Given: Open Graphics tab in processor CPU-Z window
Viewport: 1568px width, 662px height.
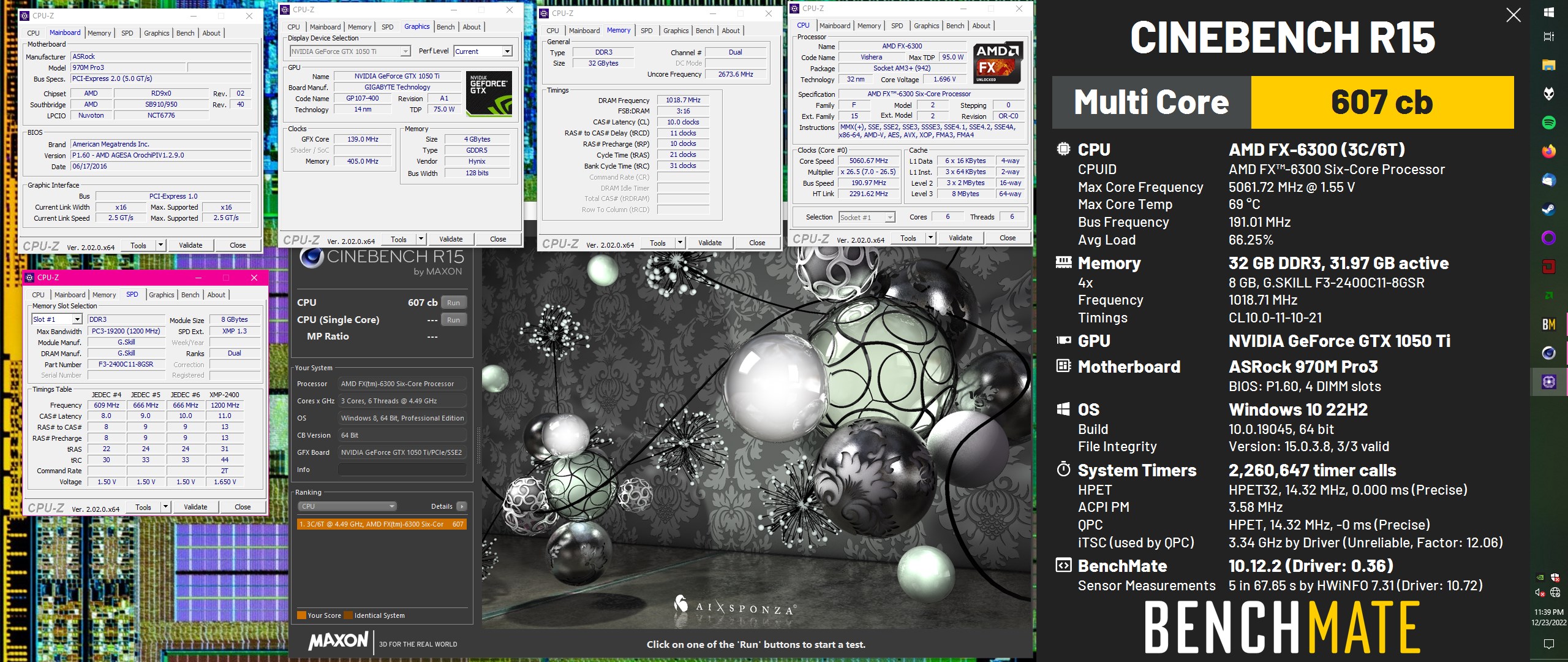Looking at the screenshot, I should coord(926,26).
